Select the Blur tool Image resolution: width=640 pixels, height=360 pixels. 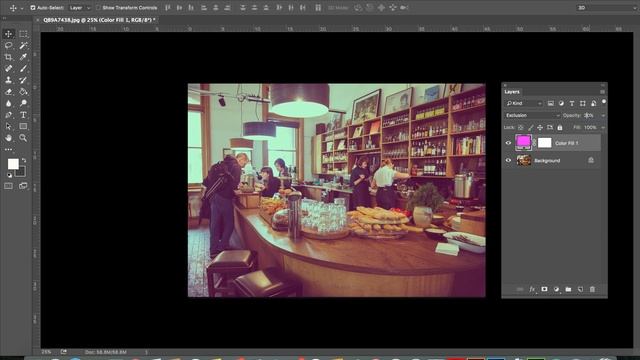[x=9, y=103]
